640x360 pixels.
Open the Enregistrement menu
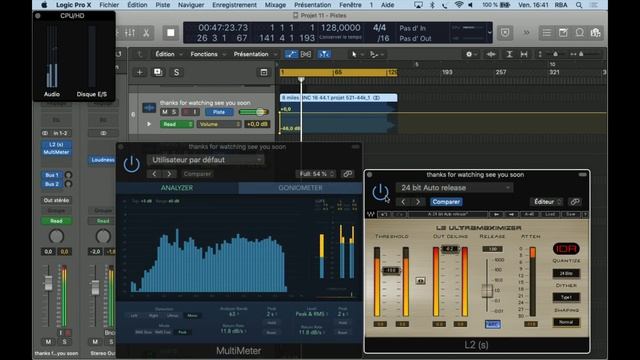tap(234, 5)
